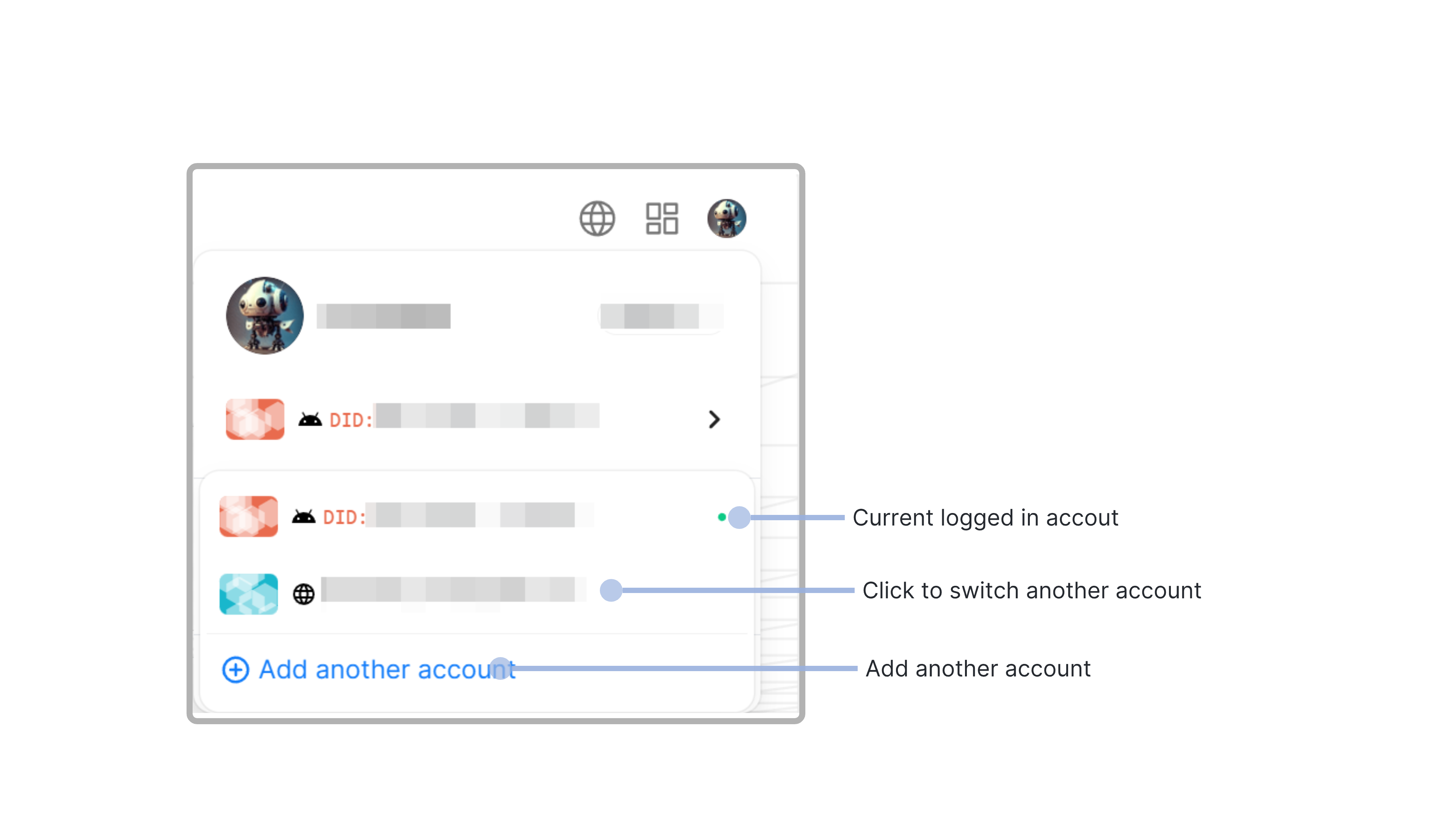Viewport: 1456px width, 819px height.
Task: Click the large robot profile picture
Action: point(265,315)
